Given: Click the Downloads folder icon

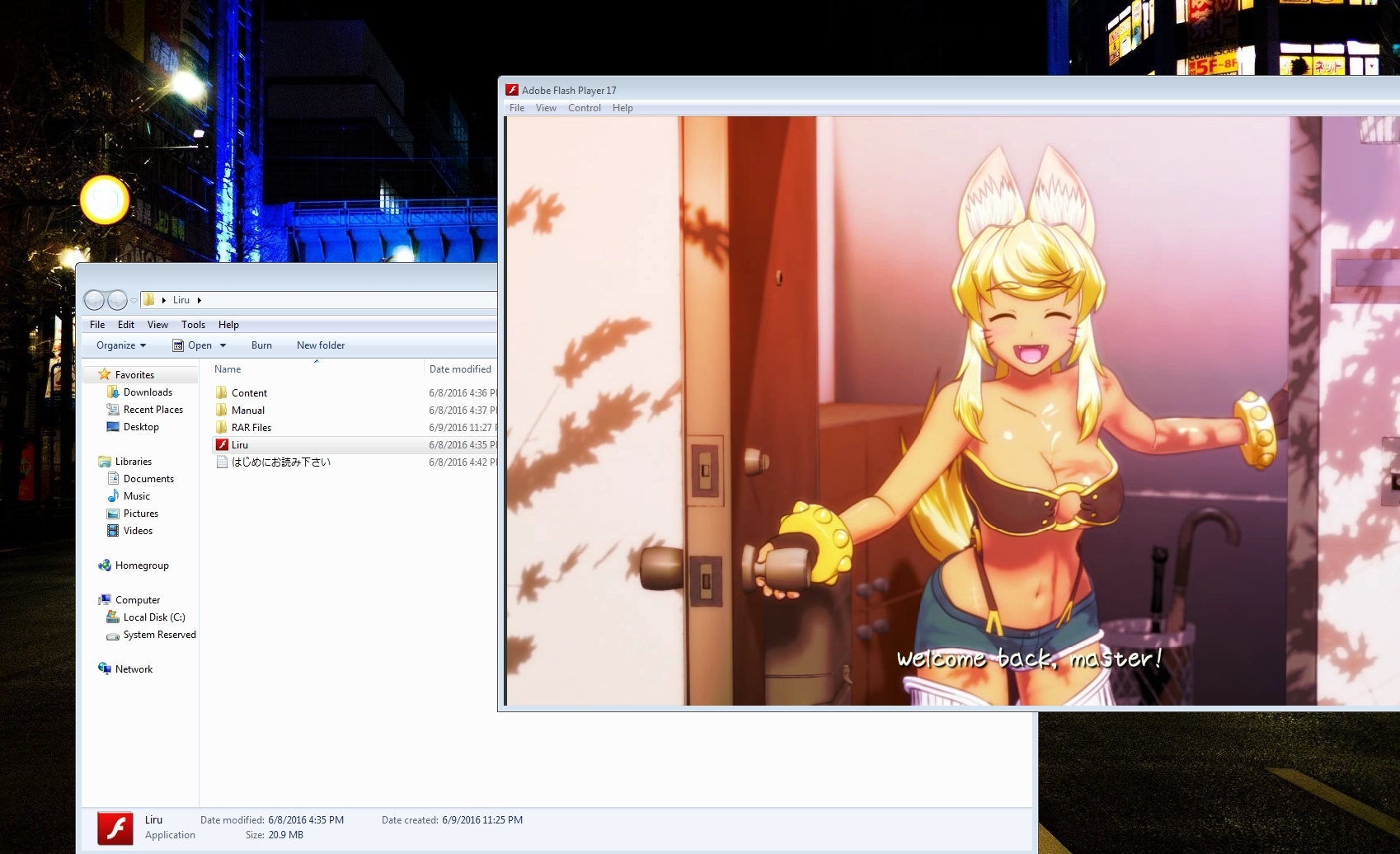Looking at the screenshot, I should point(113,392).
